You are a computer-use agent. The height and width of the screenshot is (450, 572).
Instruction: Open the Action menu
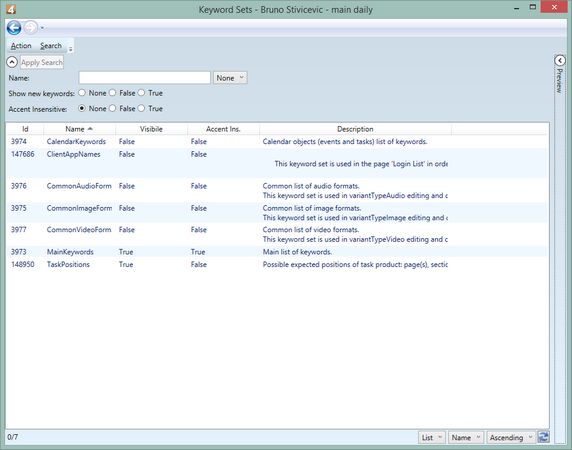click(21, 46)
